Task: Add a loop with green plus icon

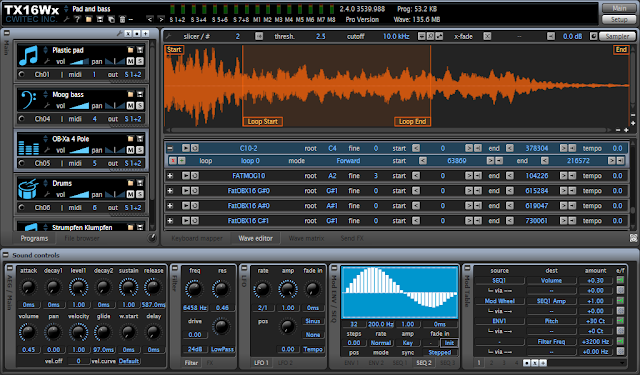Action: tap(182, 161)
